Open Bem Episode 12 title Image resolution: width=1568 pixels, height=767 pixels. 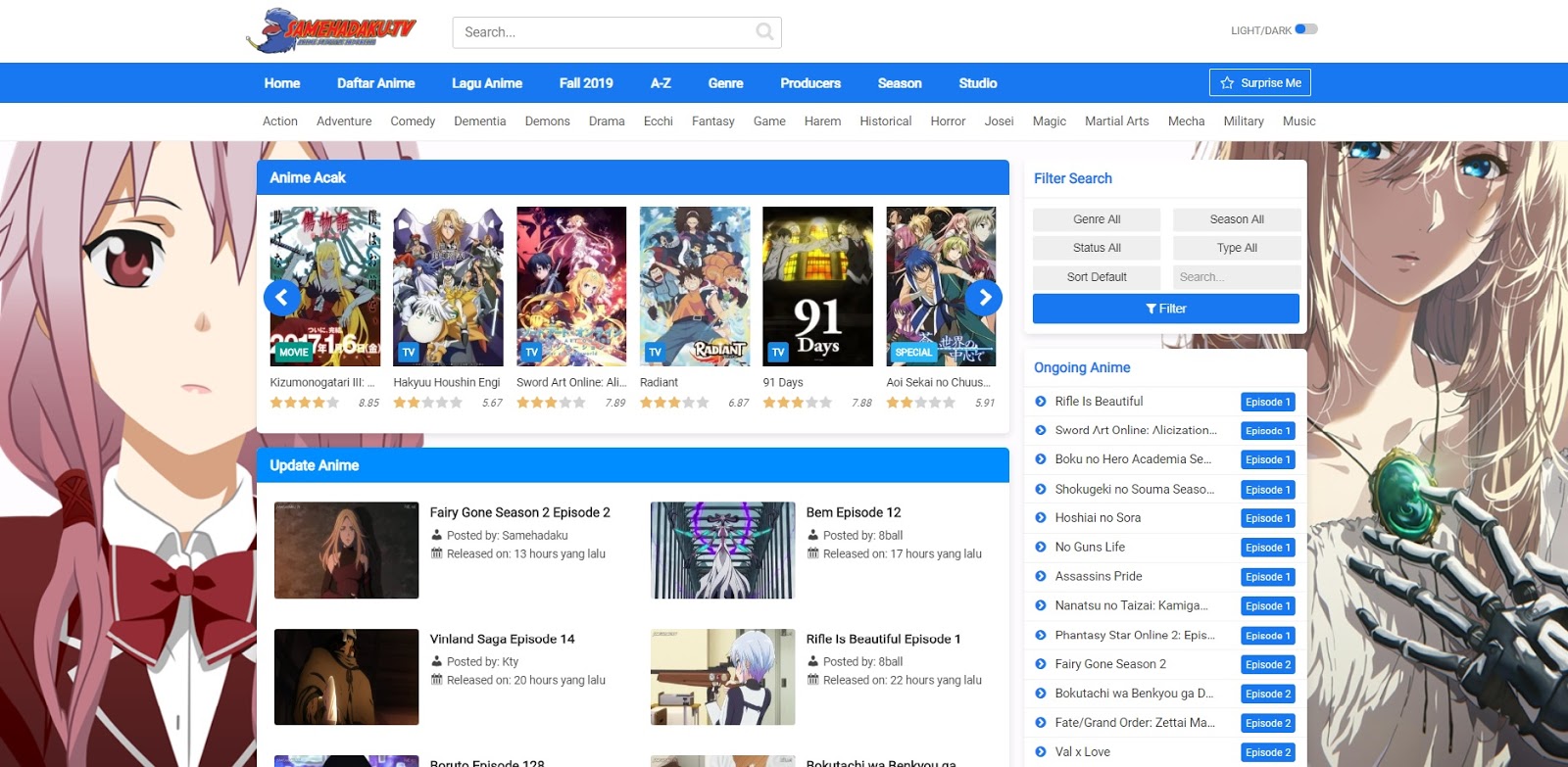click(854, 512)
